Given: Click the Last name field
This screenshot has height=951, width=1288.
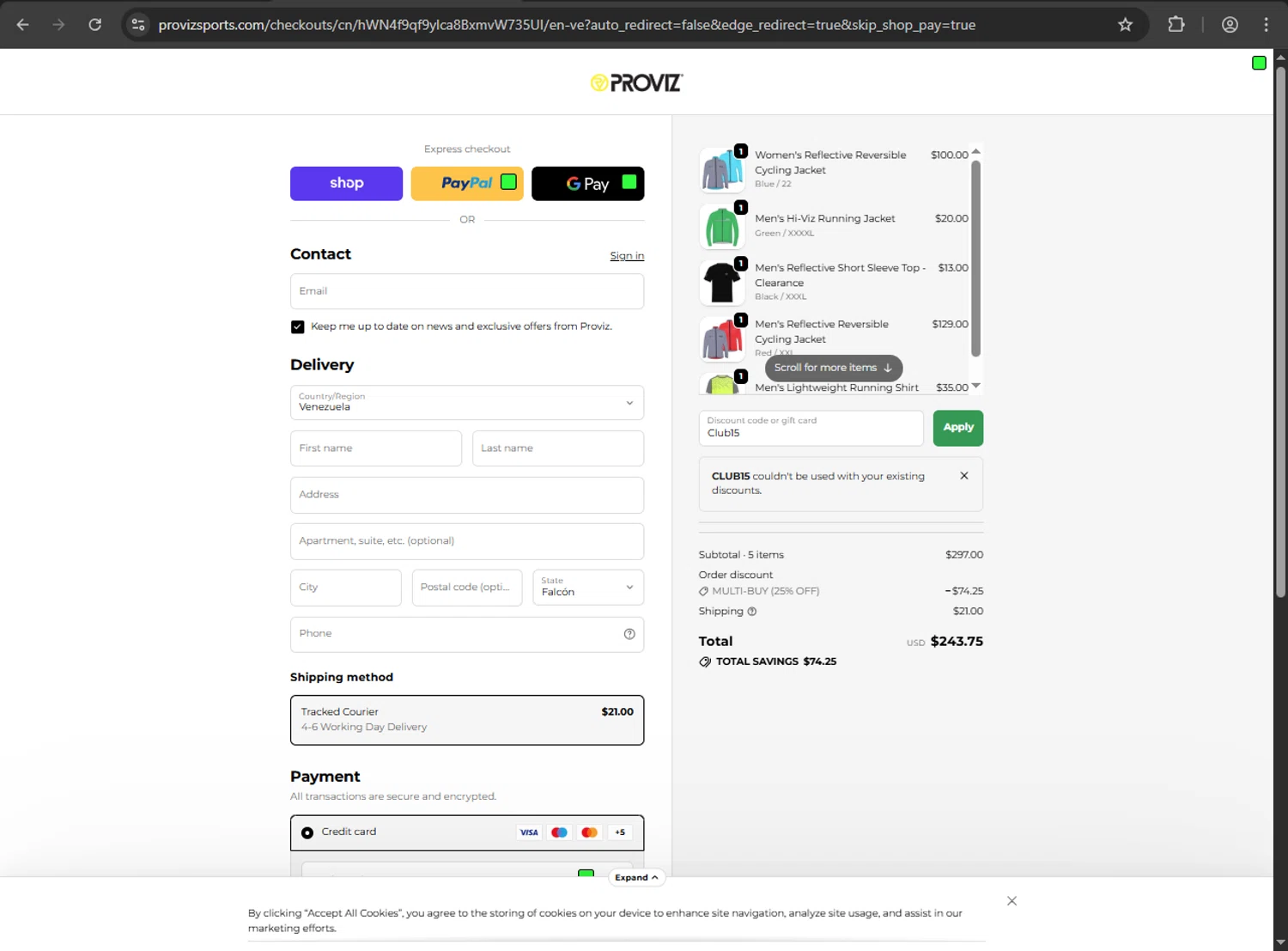Looking at the screenshot, I should [558, 448].
